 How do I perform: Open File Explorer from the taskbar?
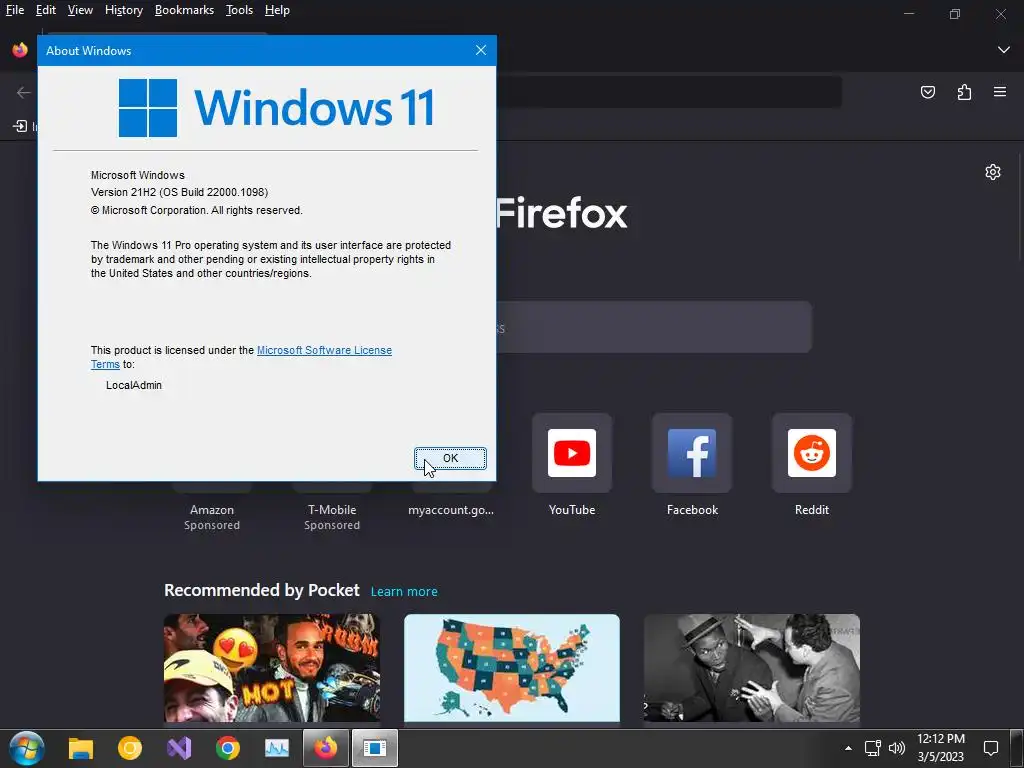click(81, 748)
